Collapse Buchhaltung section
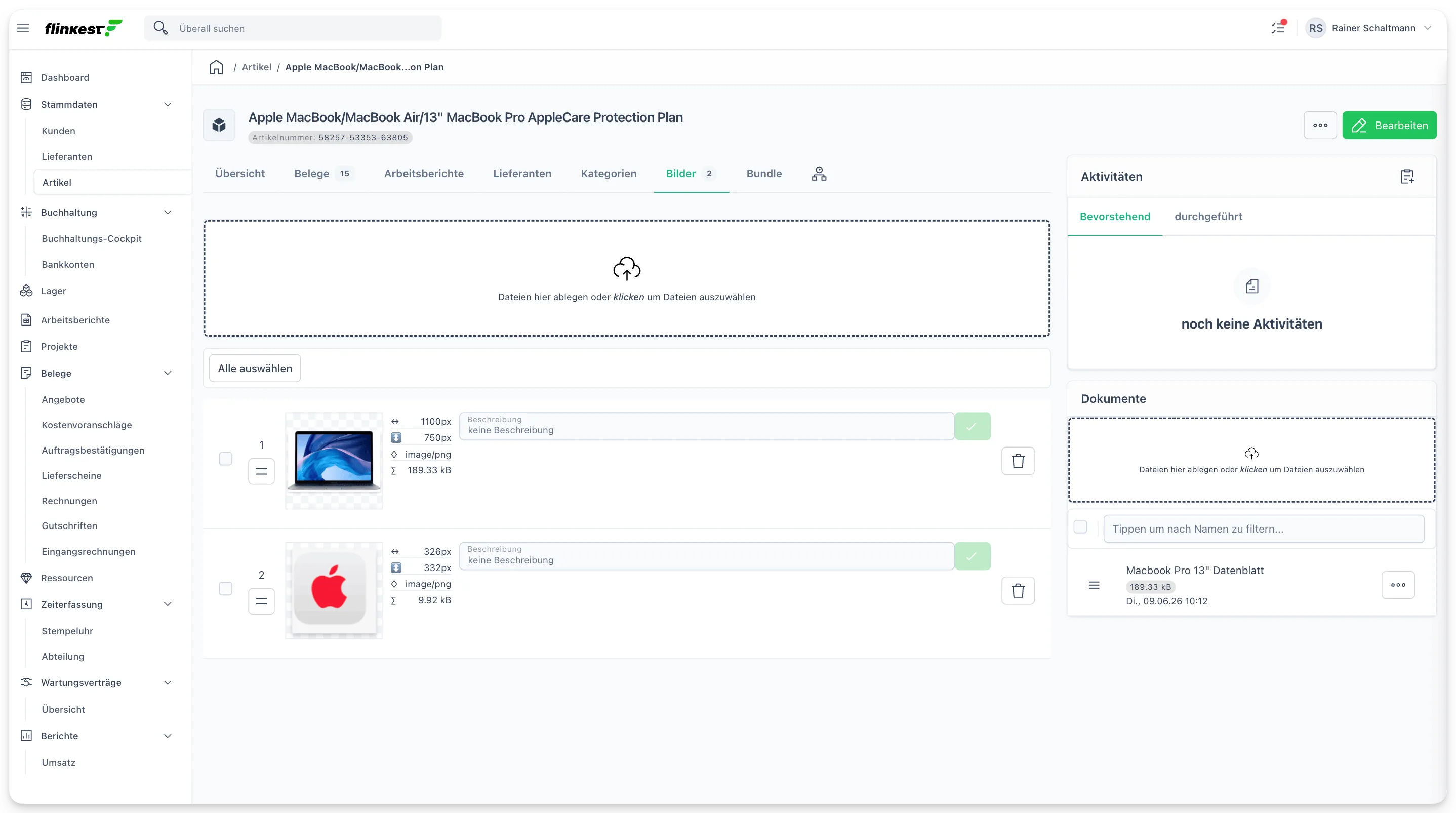The height and width of the screenshot is (813, 1456). tap(168, 213)
